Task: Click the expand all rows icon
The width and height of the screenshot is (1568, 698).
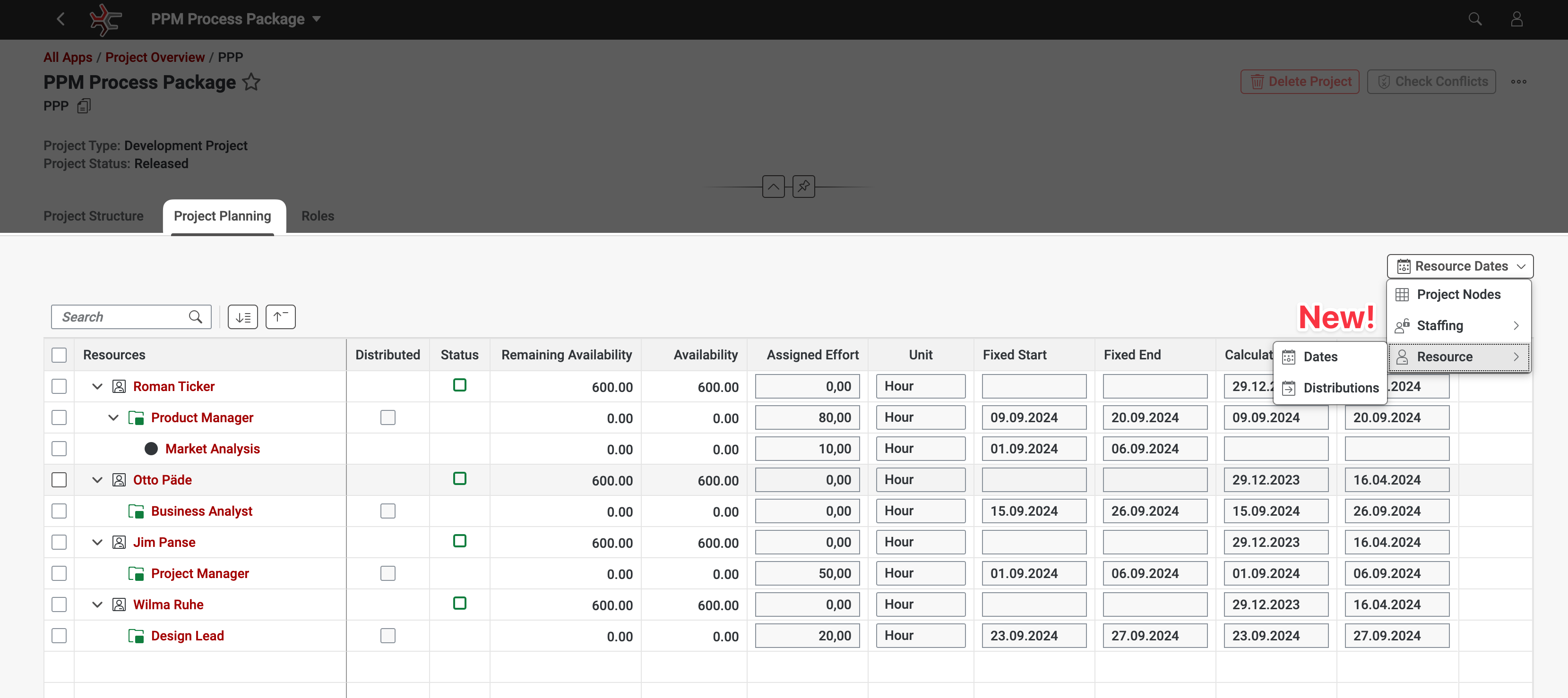Action: pos(243,317)
